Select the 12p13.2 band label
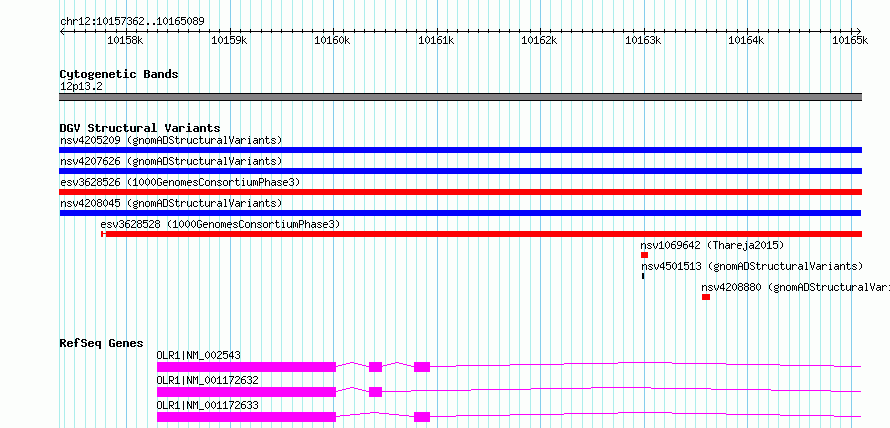The image size is (890, 428). [81, 87]
